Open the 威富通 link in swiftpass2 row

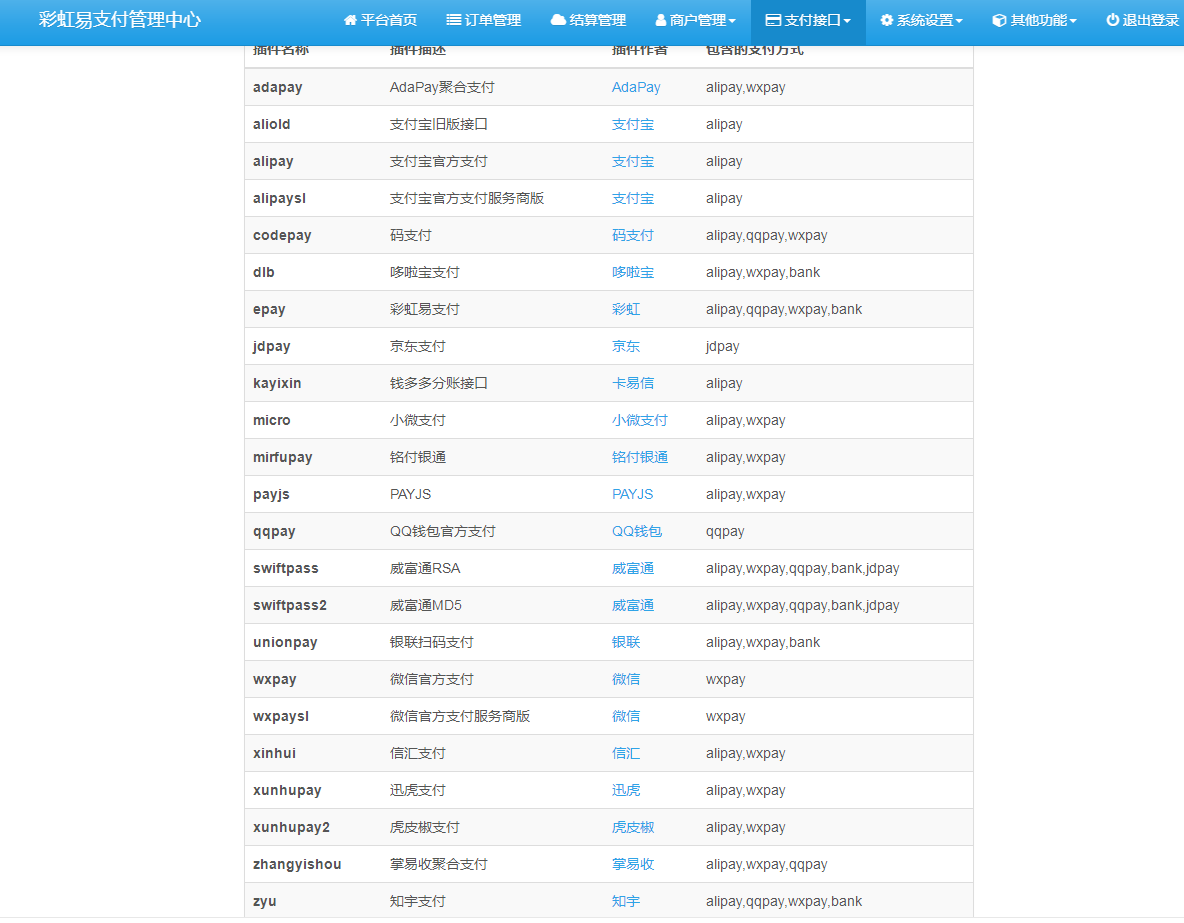tap(633, 605)
